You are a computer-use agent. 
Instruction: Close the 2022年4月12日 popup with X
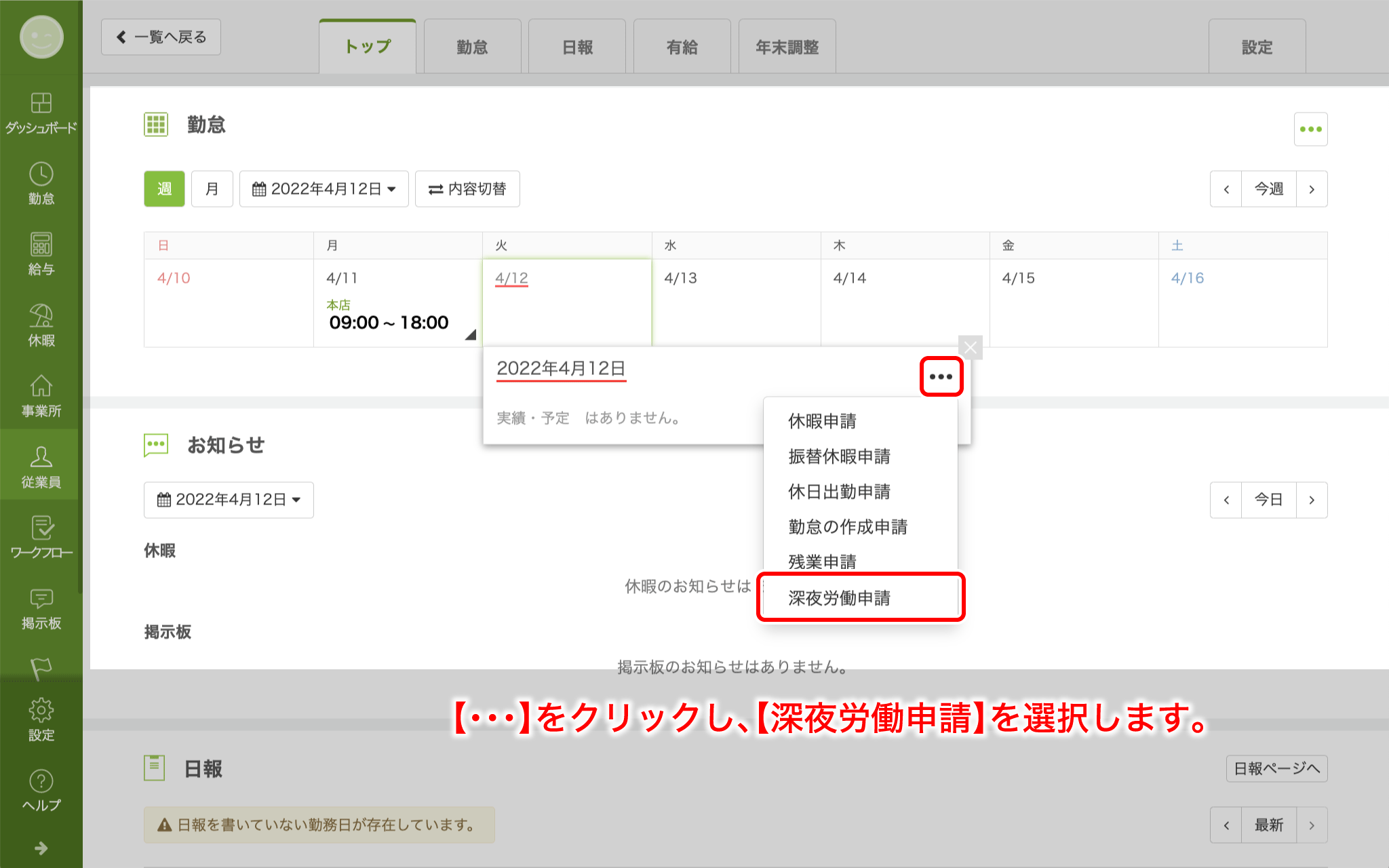(x=970, y=348)
